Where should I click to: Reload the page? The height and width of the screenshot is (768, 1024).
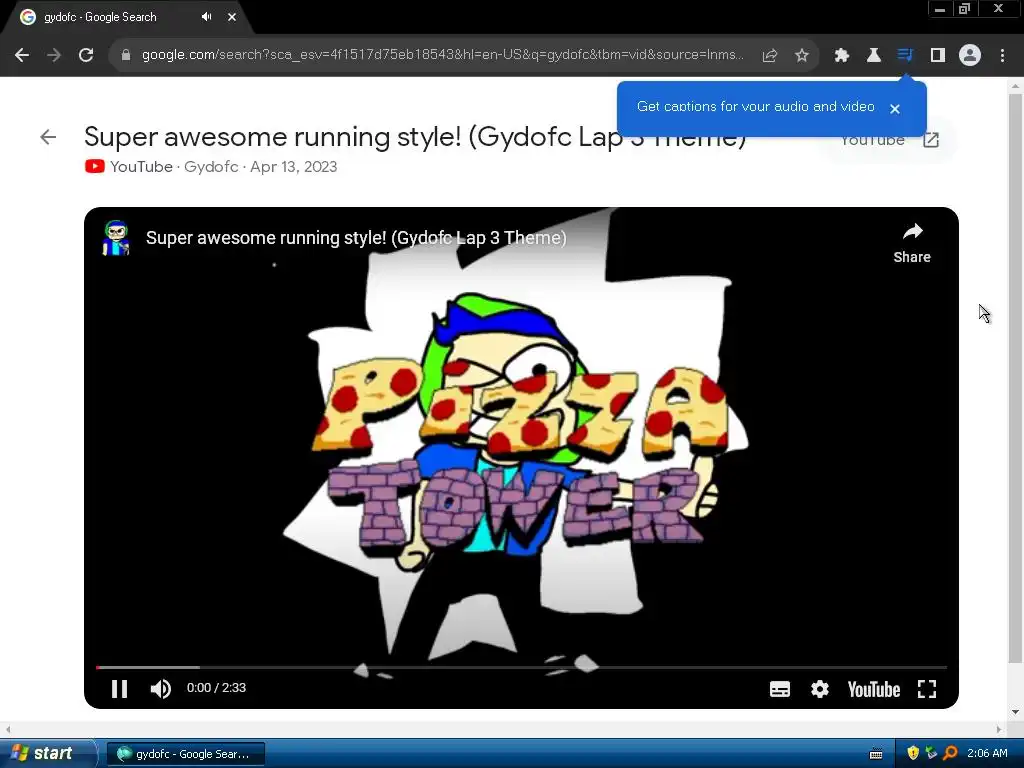click(86, 55)
